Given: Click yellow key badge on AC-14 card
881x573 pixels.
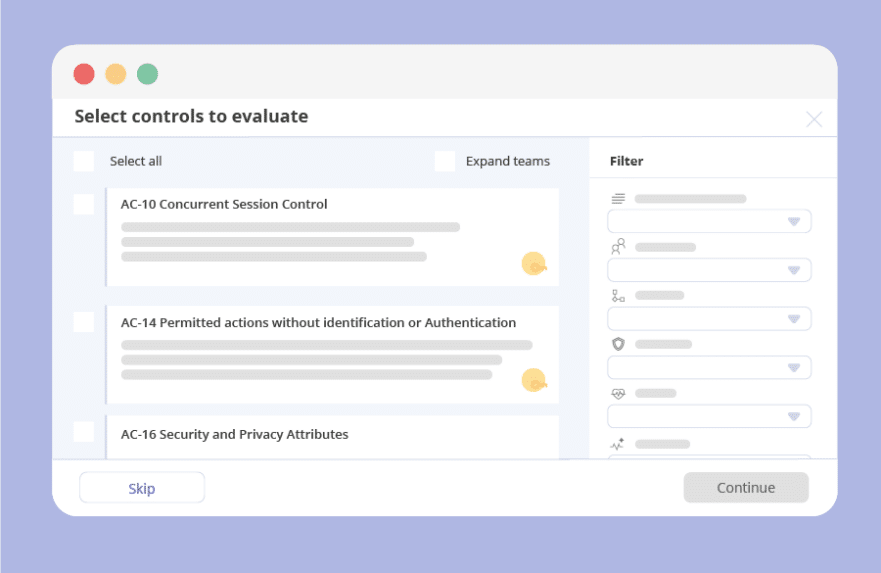Looking at the screenshot, I should tap(534, 380).
